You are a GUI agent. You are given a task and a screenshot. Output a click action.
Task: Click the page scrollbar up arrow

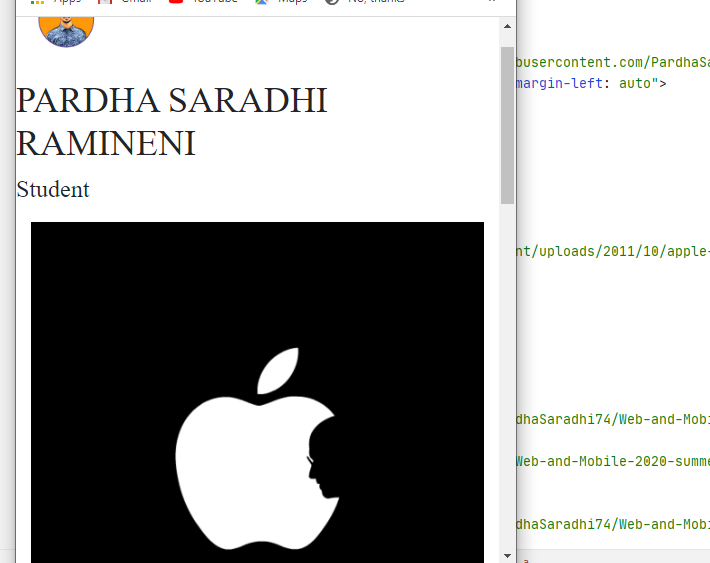507,26
